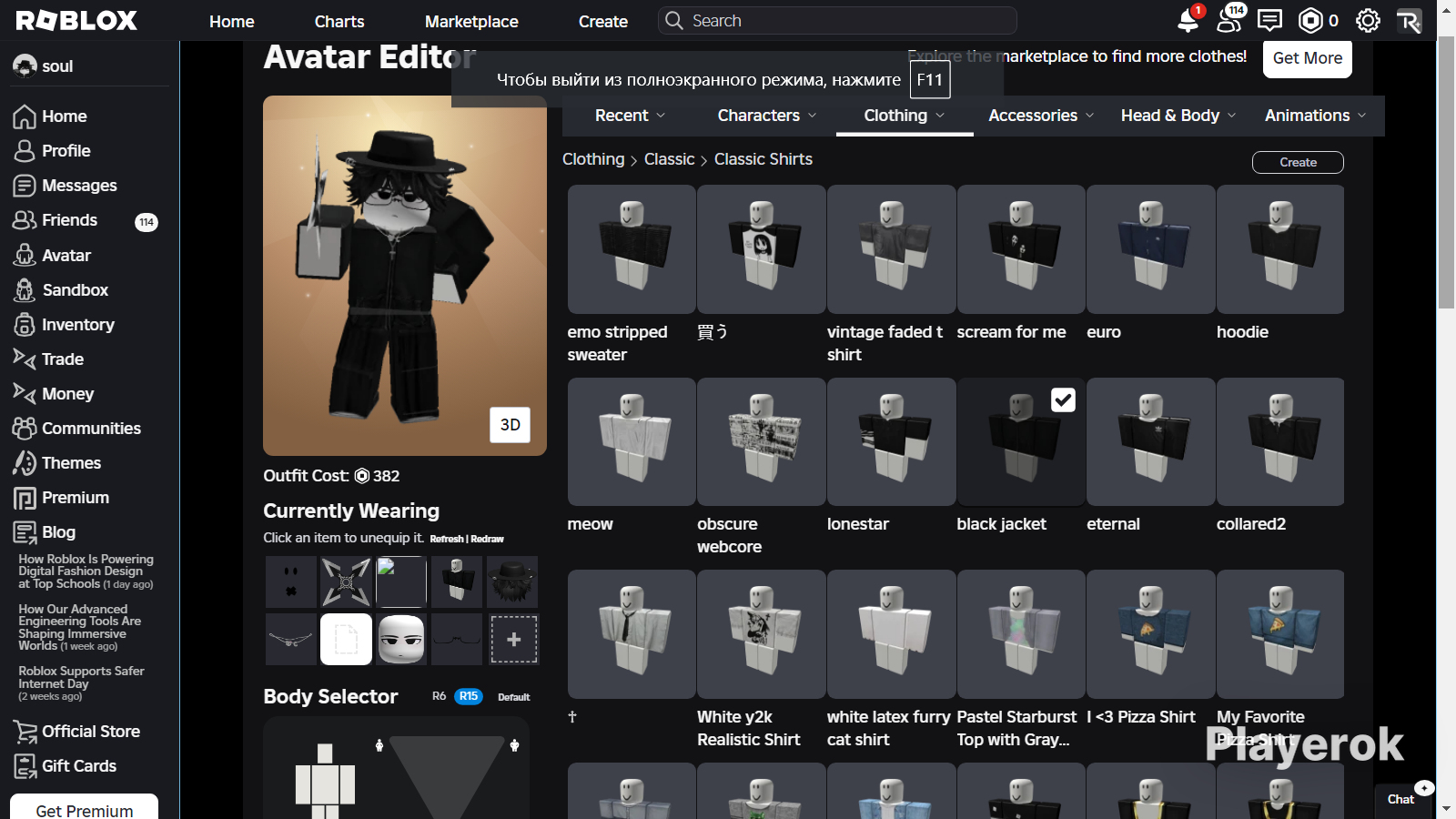Viewport: 1456px width, 819px height.
Task: Expand the Recent dropdown
Action: 631,116
